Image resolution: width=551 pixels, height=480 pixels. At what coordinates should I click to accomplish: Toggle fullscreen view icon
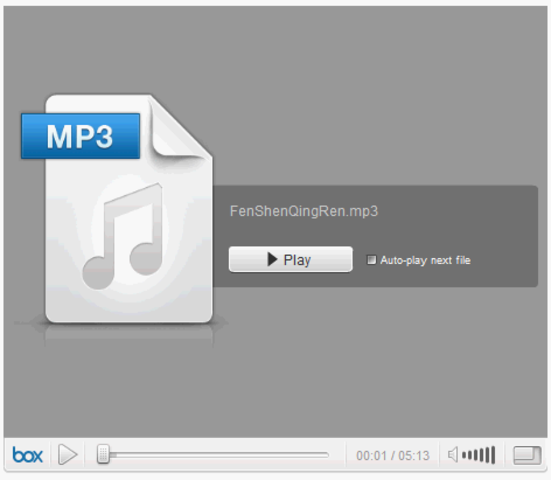click(527, 455)
